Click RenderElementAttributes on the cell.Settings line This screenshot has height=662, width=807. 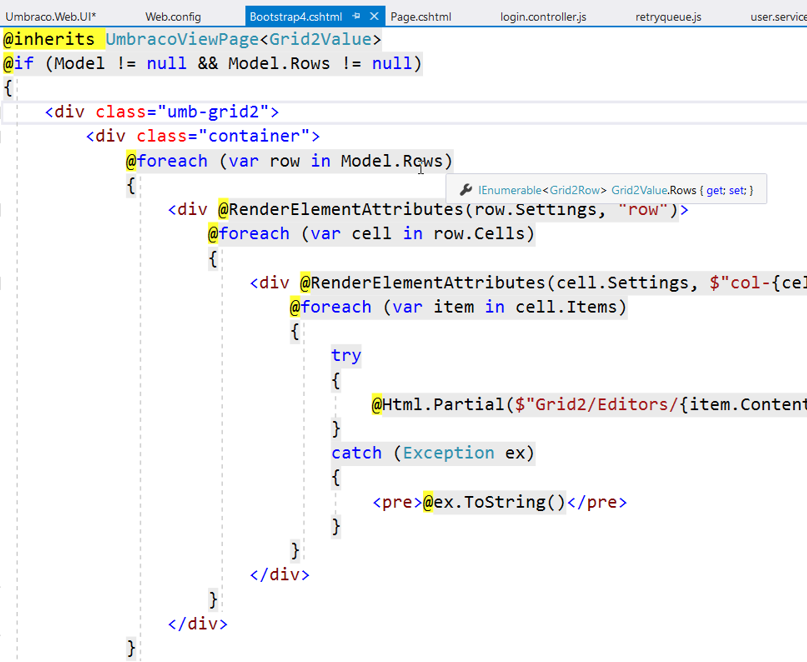click(428, 282)
